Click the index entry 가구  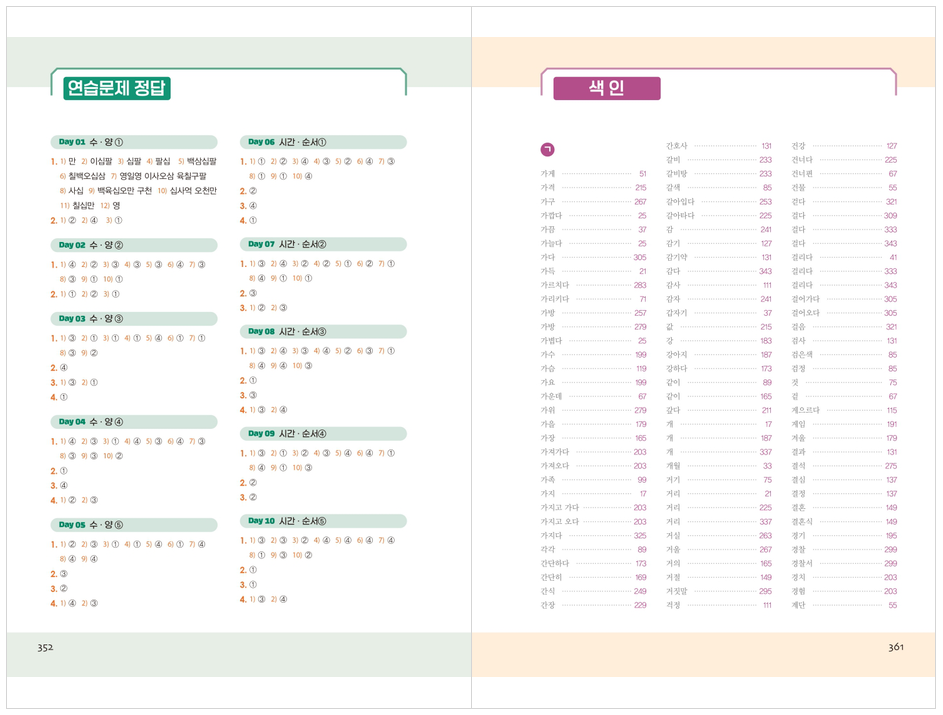pos(594,201)
